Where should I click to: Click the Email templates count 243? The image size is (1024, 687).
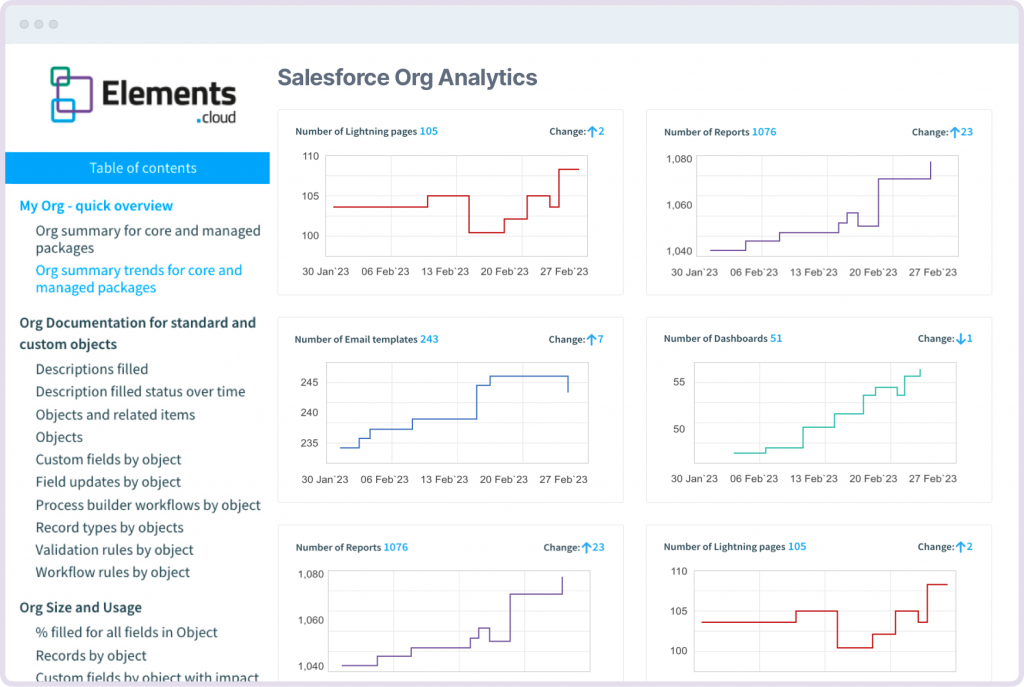tap(429, 340)
